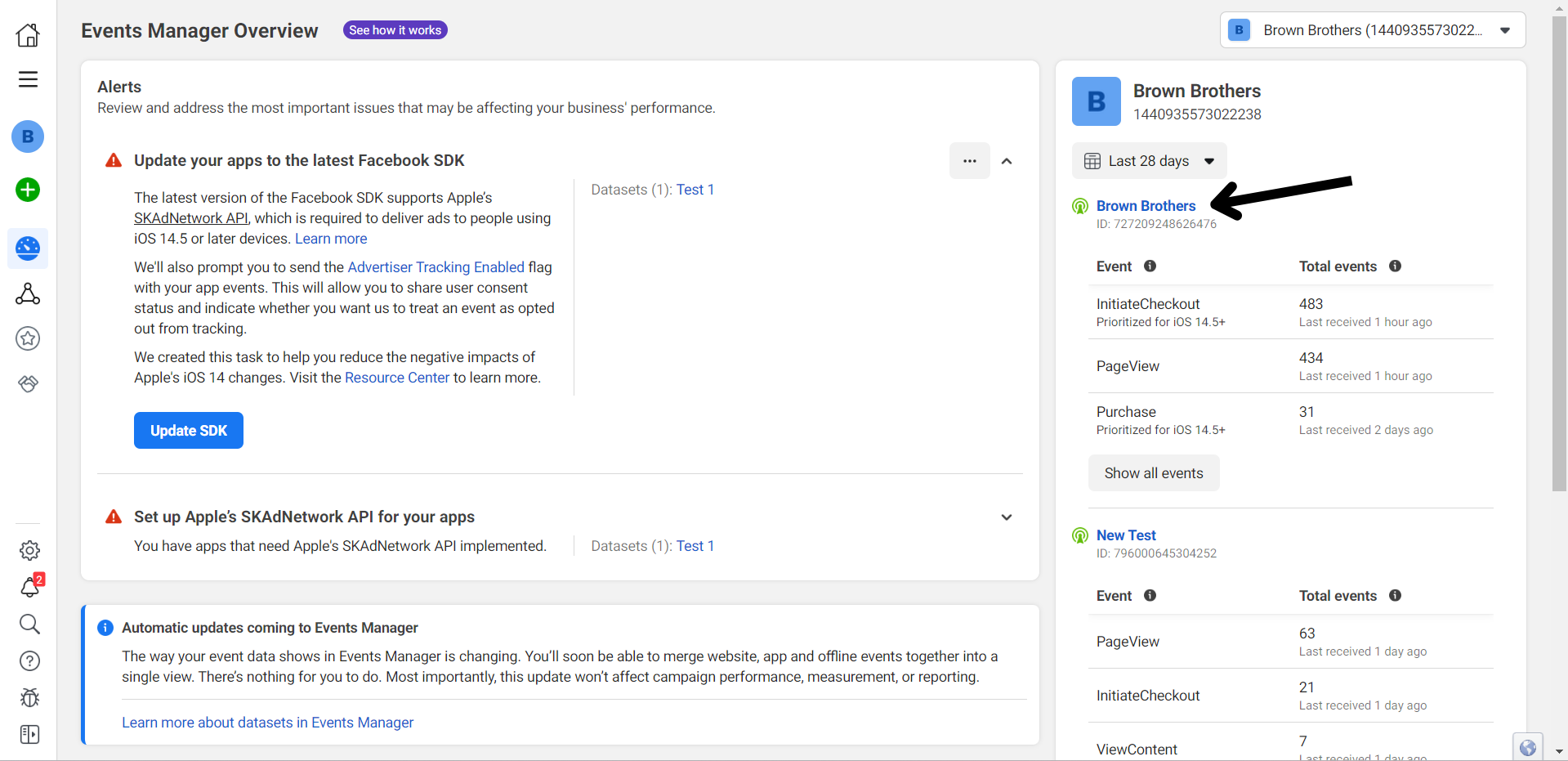
Task: Open the Learn more link about SKAdNetwork
Action: pos(331,239)
